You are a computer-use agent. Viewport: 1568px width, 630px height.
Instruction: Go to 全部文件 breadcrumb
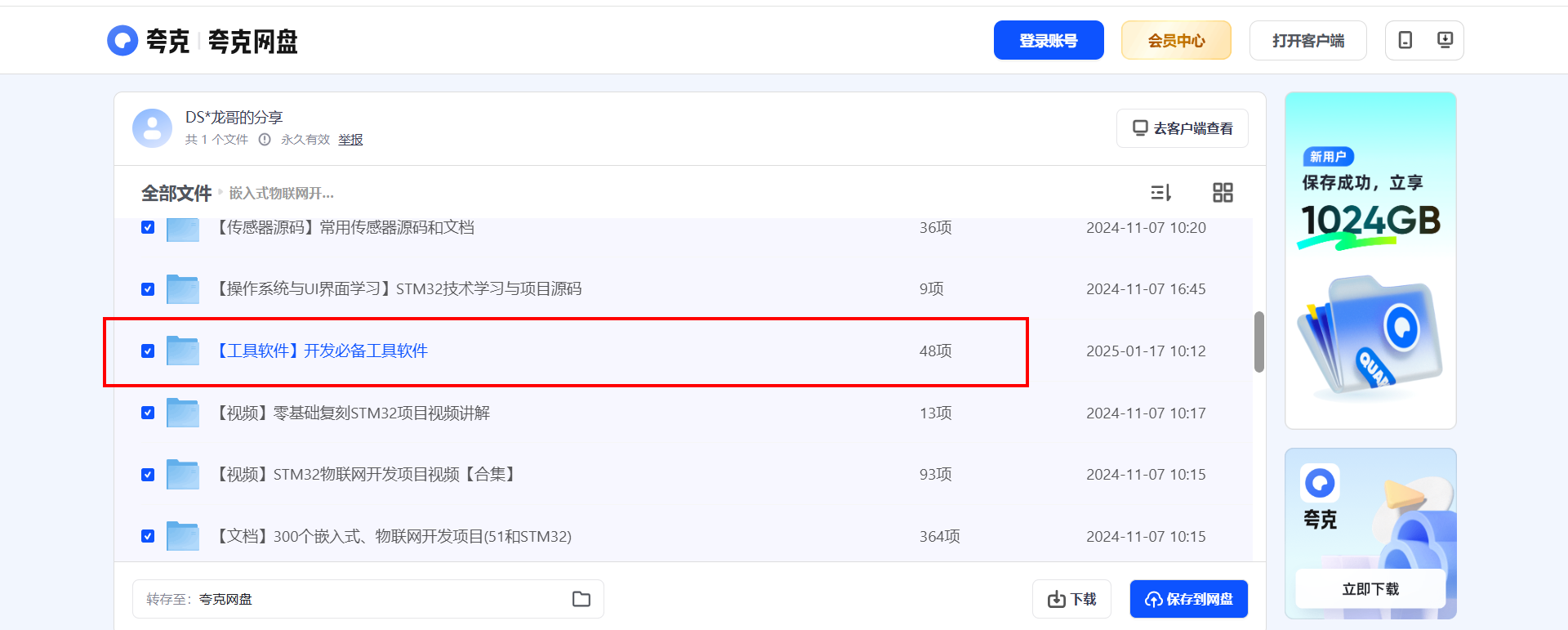point(176,194)
